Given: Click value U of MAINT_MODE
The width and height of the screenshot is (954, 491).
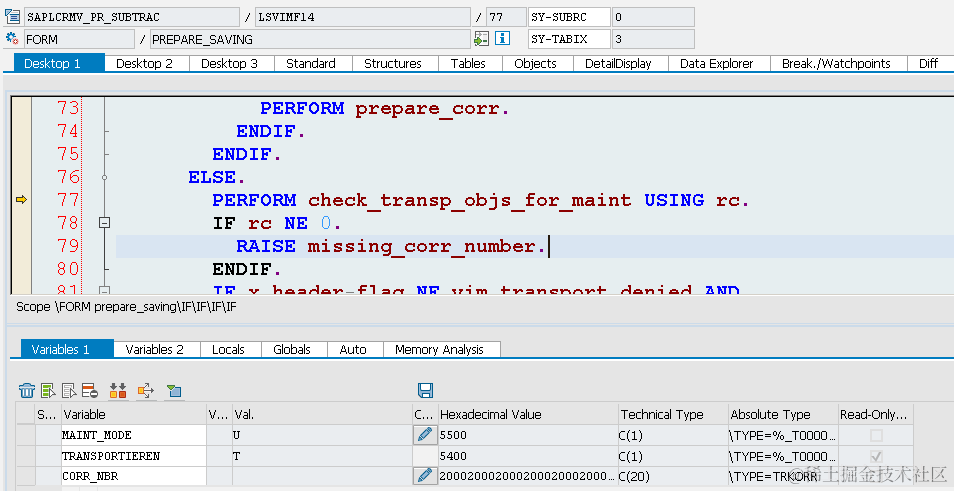Looking at the screenshot, I should pos(321,435).
